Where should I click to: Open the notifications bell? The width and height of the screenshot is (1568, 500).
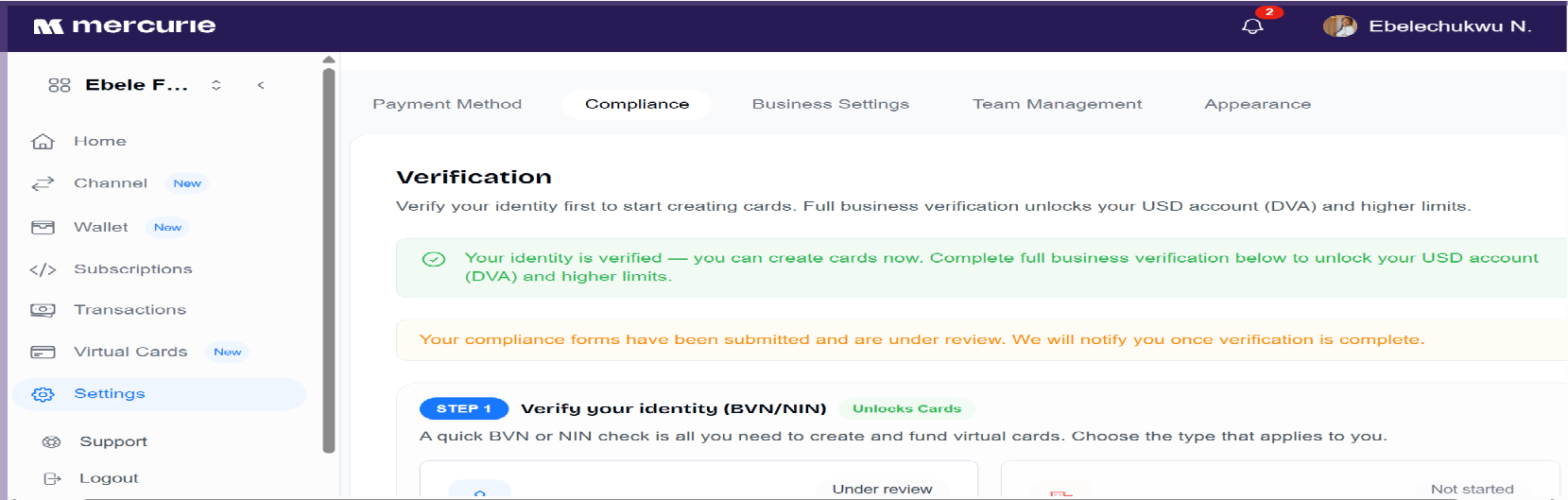click(1252, 26)
